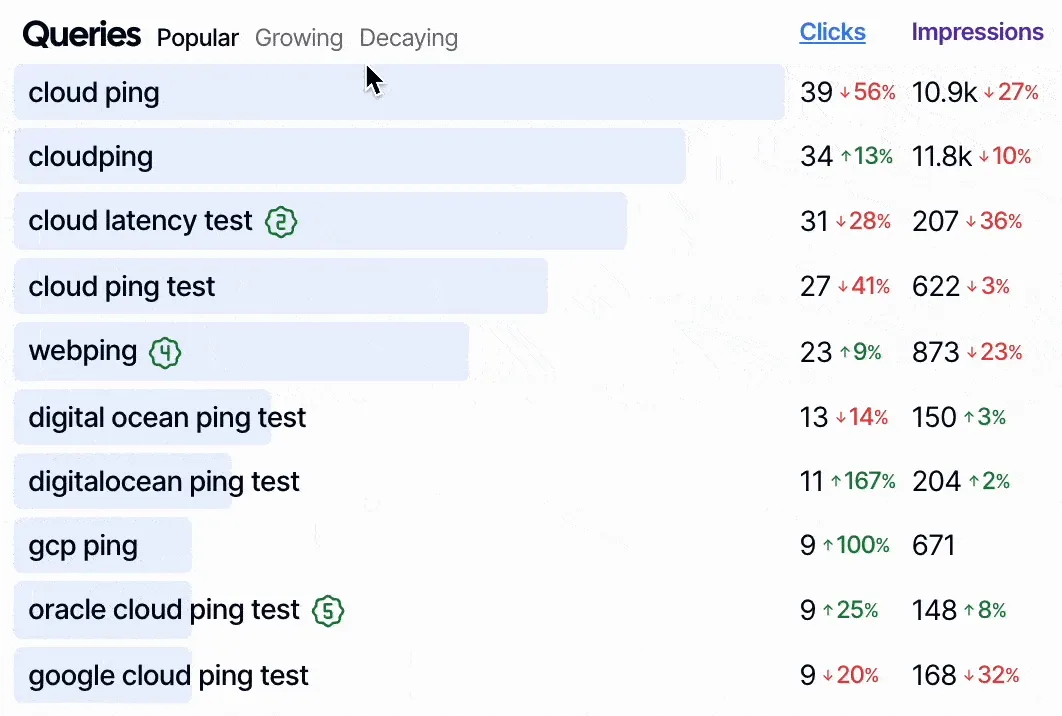Image resolution: width=1062 pixels, height=716 pixels.
Task: Sort by the Impressions column header
Action: (x=977, y=32)
